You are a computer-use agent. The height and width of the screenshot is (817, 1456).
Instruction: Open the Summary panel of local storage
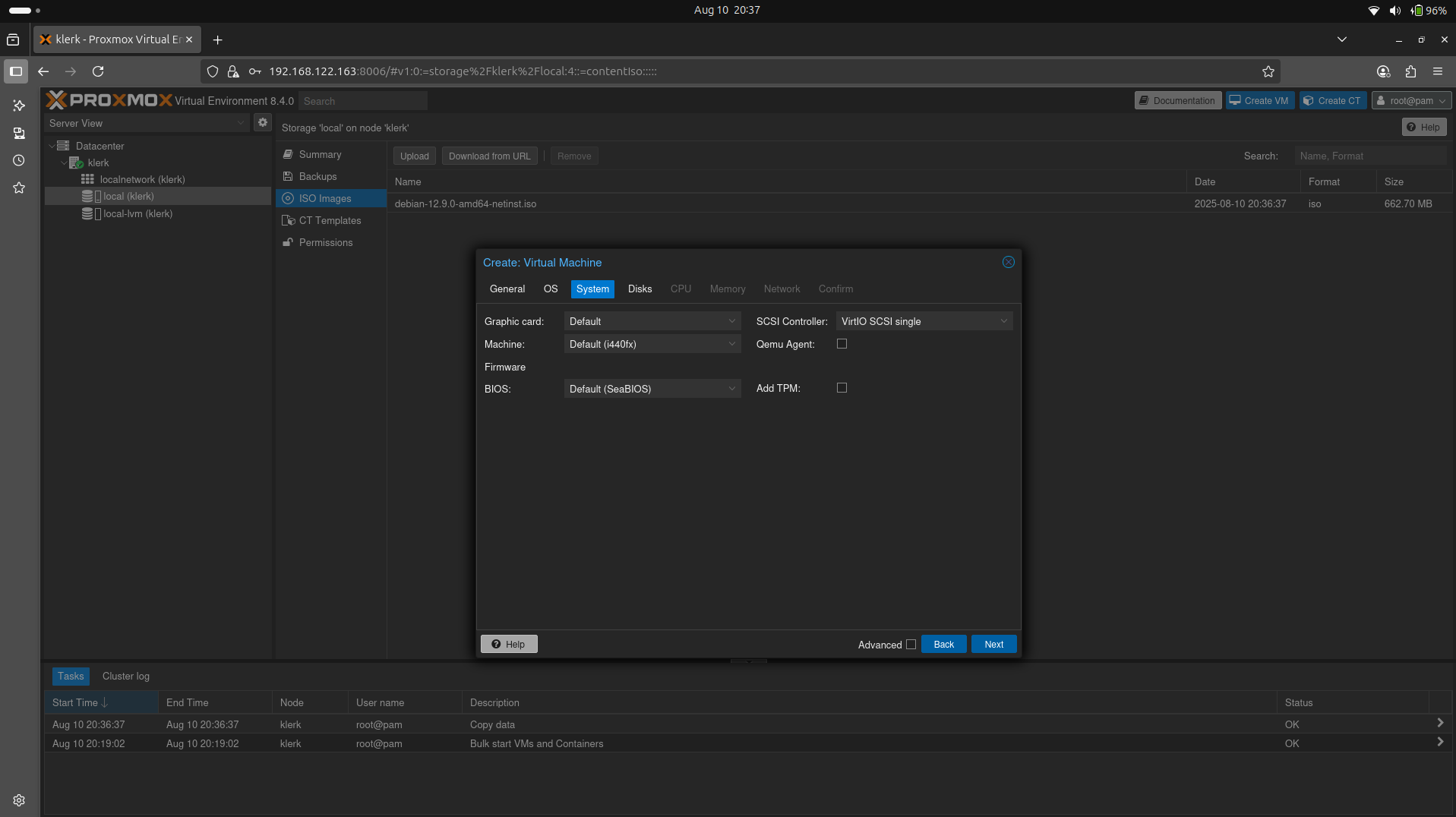(320, 154)
